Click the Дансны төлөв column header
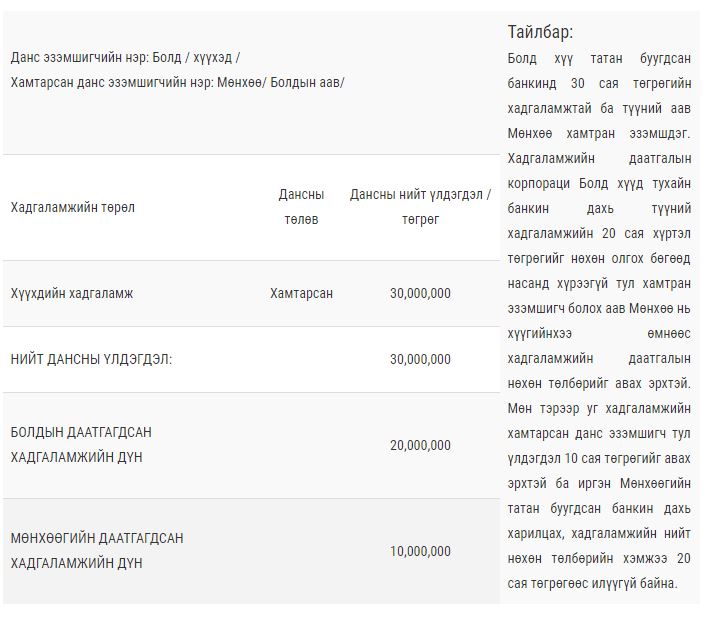This screenshot has height=617, width=725. click(x=301, y=207)
